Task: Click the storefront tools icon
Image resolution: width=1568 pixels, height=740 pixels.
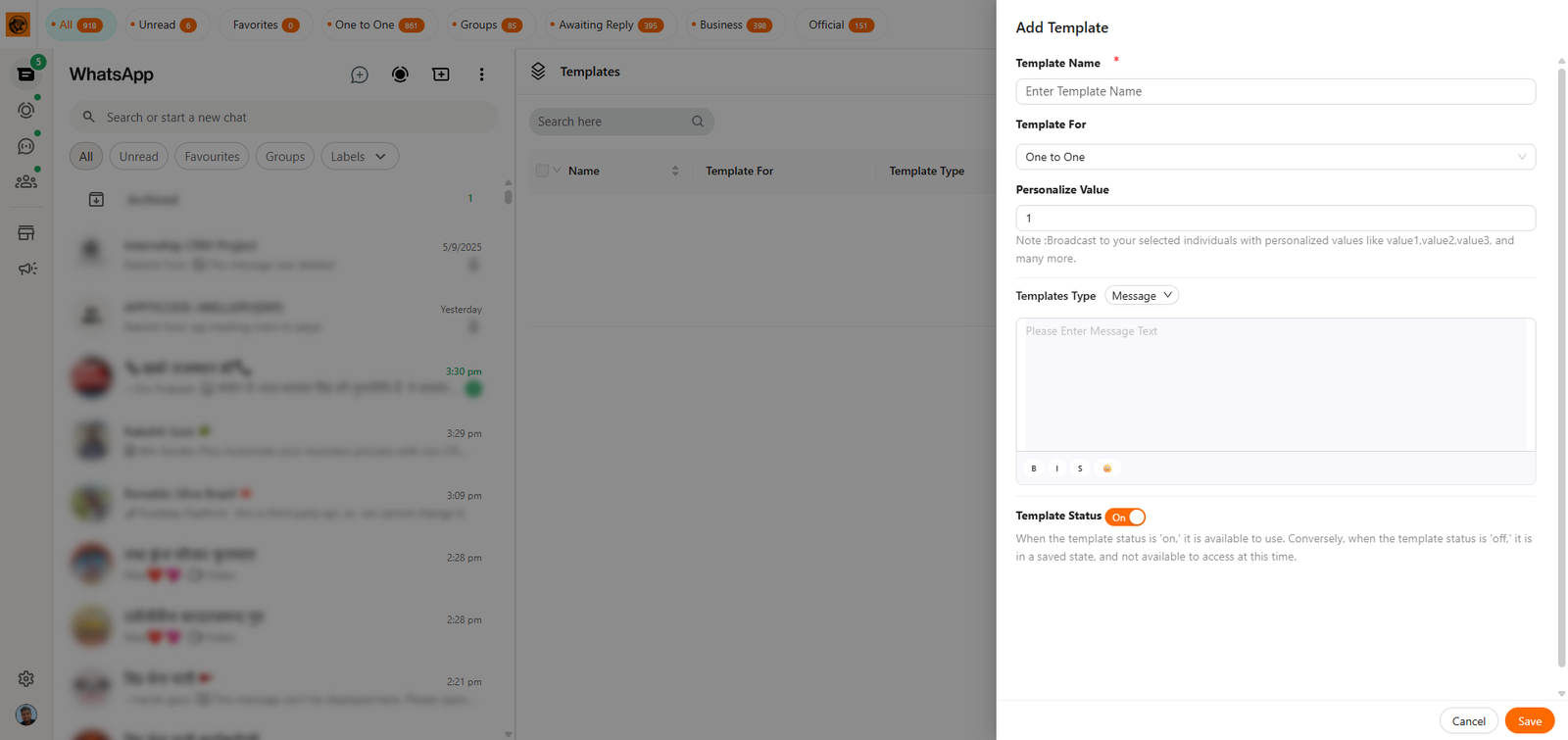Action: 26,233
